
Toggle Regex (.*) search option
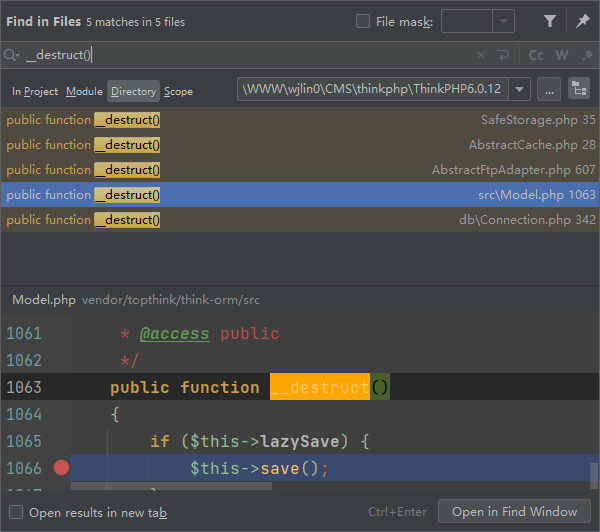(x=587, y=56)
